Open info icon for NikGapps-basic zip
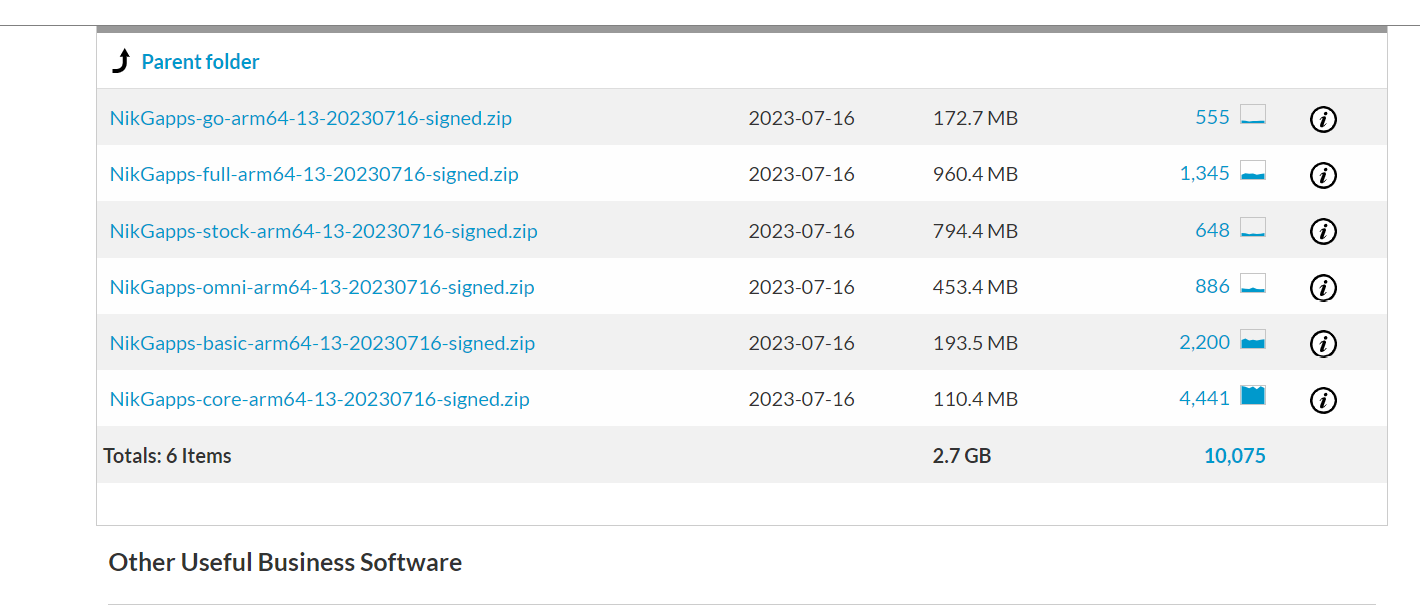Screen dimensions: 1420x610 (1323, 344)
